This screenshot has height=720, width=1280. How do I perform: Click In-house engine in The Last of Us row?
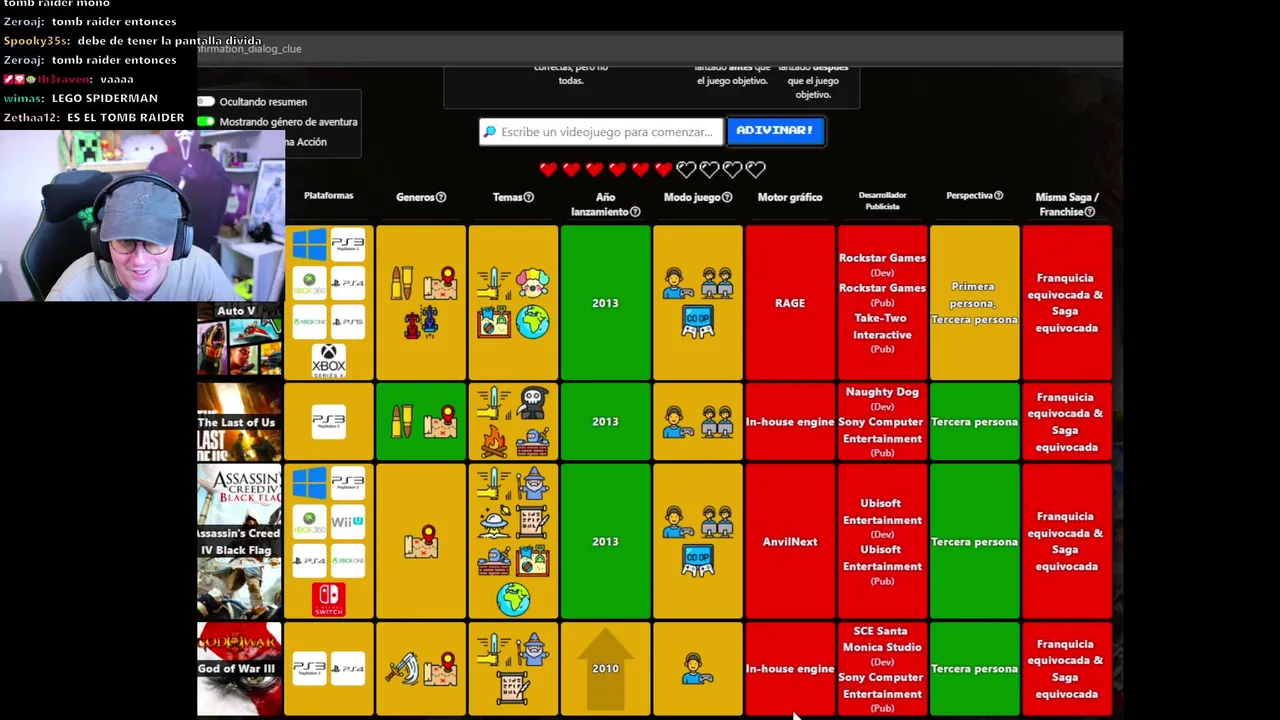coord(790,421)
